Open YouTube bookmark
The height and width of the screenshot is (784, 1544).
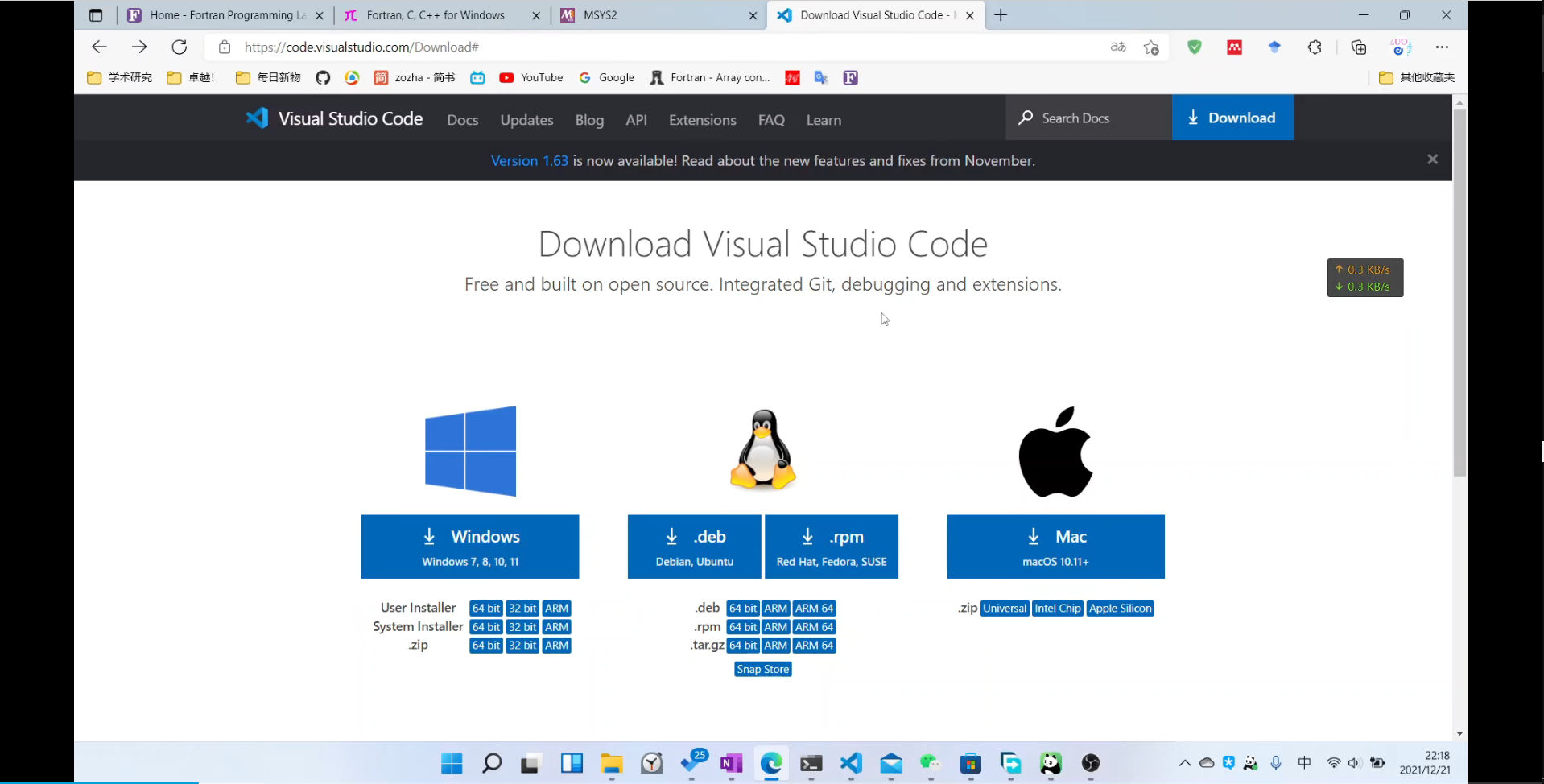(531, 77)
